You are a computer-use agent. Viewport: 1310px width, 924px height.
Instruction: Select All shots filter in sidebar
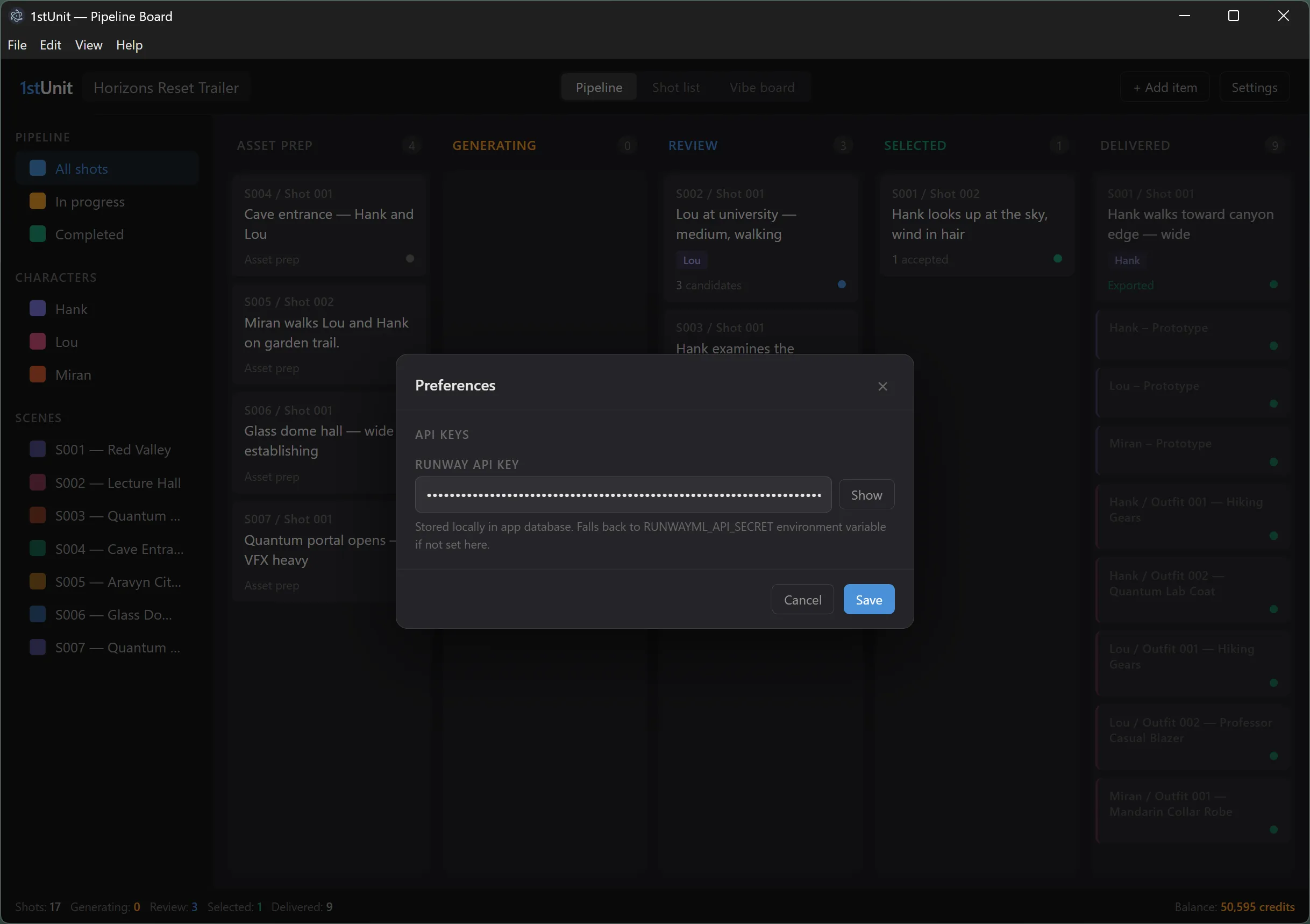click(x=106, y=168)
